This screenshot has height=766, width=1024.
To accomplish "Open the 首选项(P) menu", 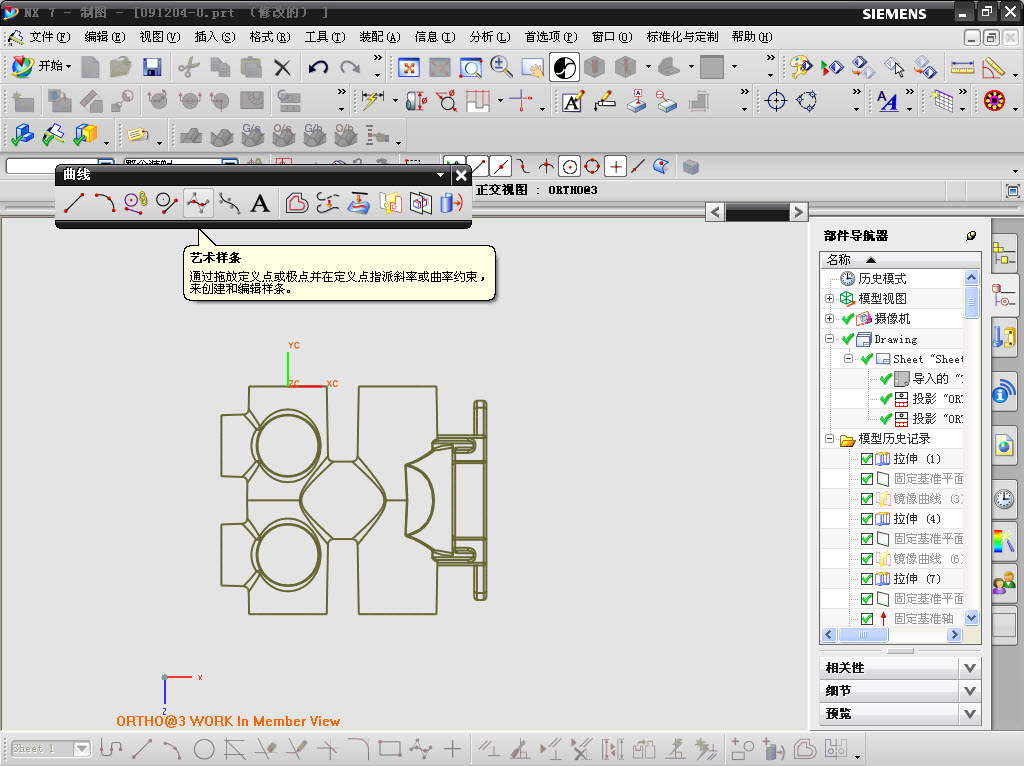I will point(550,37).
